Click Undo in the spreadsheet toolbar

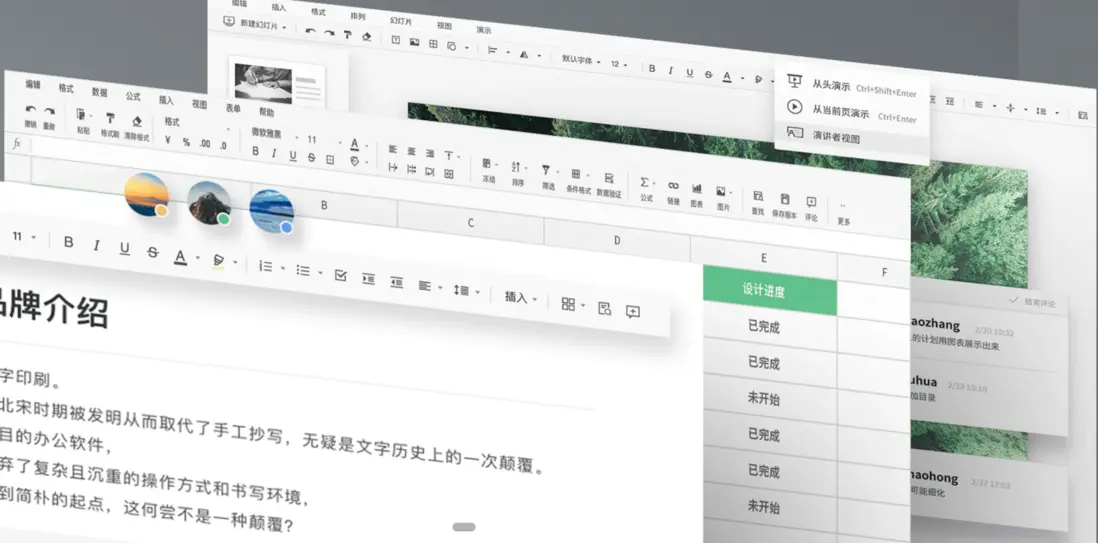[x=30, y=115]
